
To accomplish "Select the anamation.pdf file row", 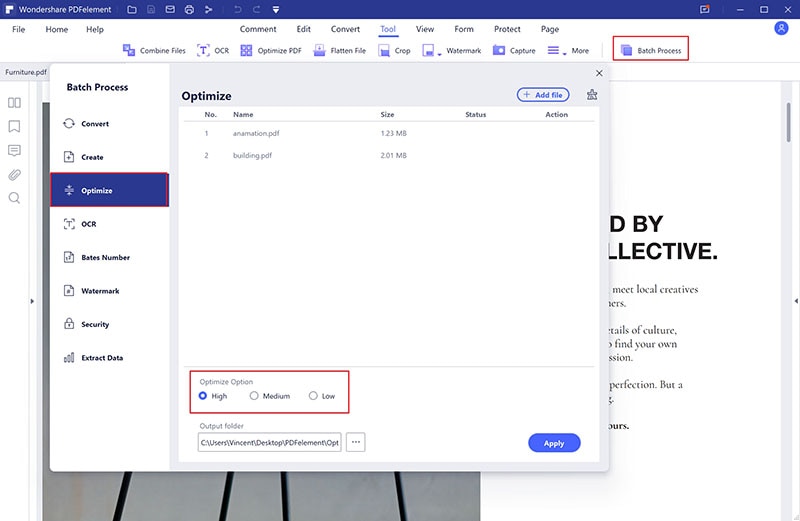I will (389, 133).
